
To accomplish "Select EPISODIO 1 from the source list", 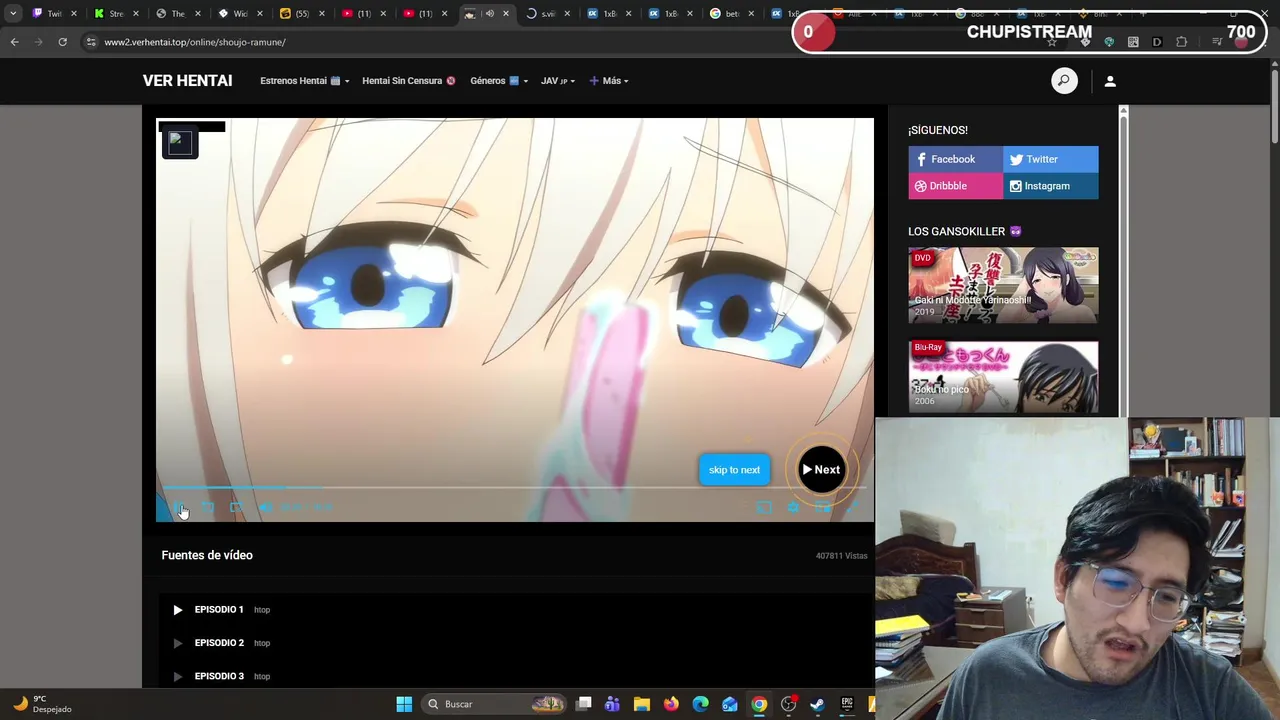I will 515,610.
